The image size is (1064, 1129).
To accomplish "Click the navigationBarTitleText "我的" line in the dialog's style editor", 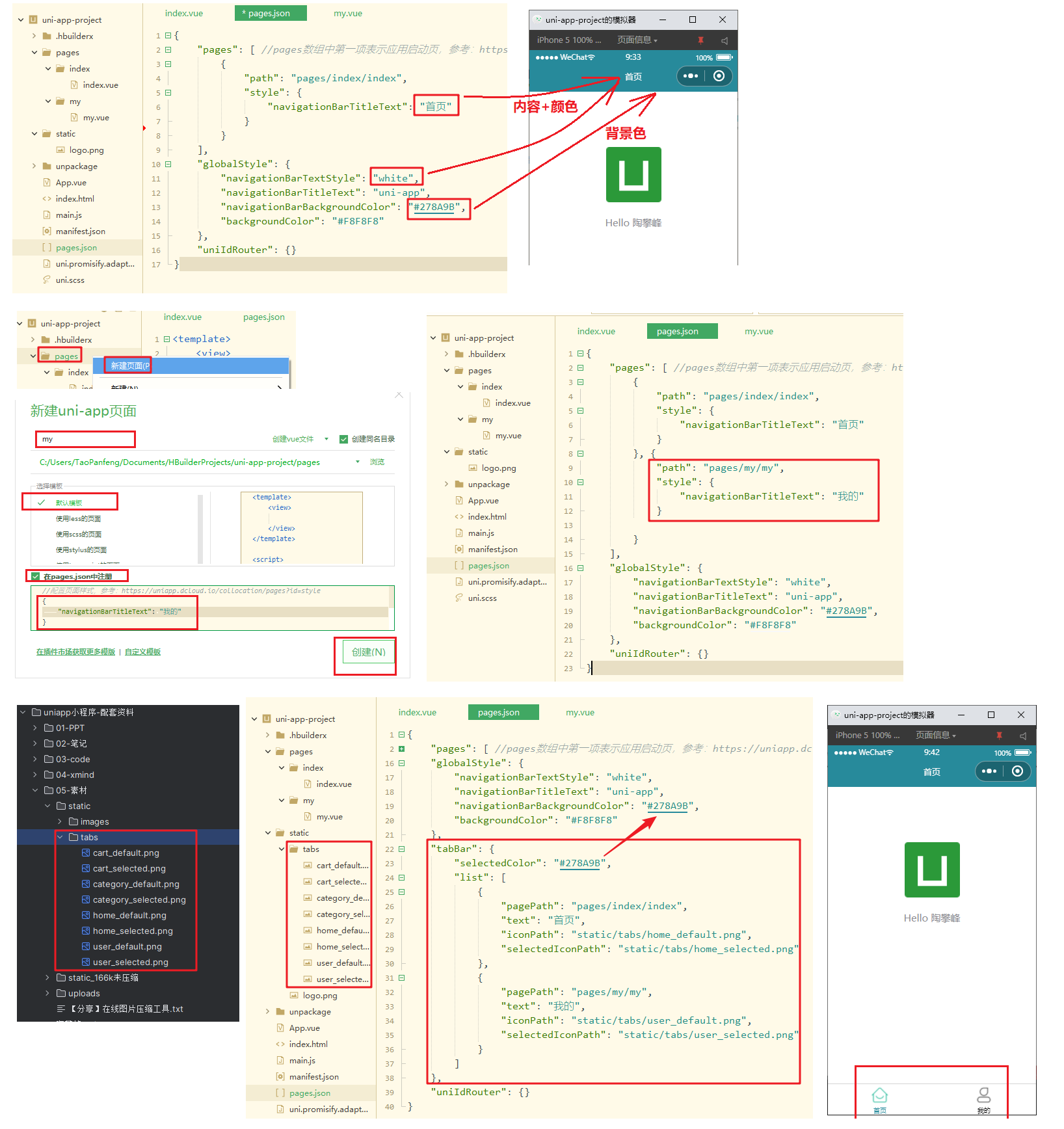I will [x=215, y=611].
